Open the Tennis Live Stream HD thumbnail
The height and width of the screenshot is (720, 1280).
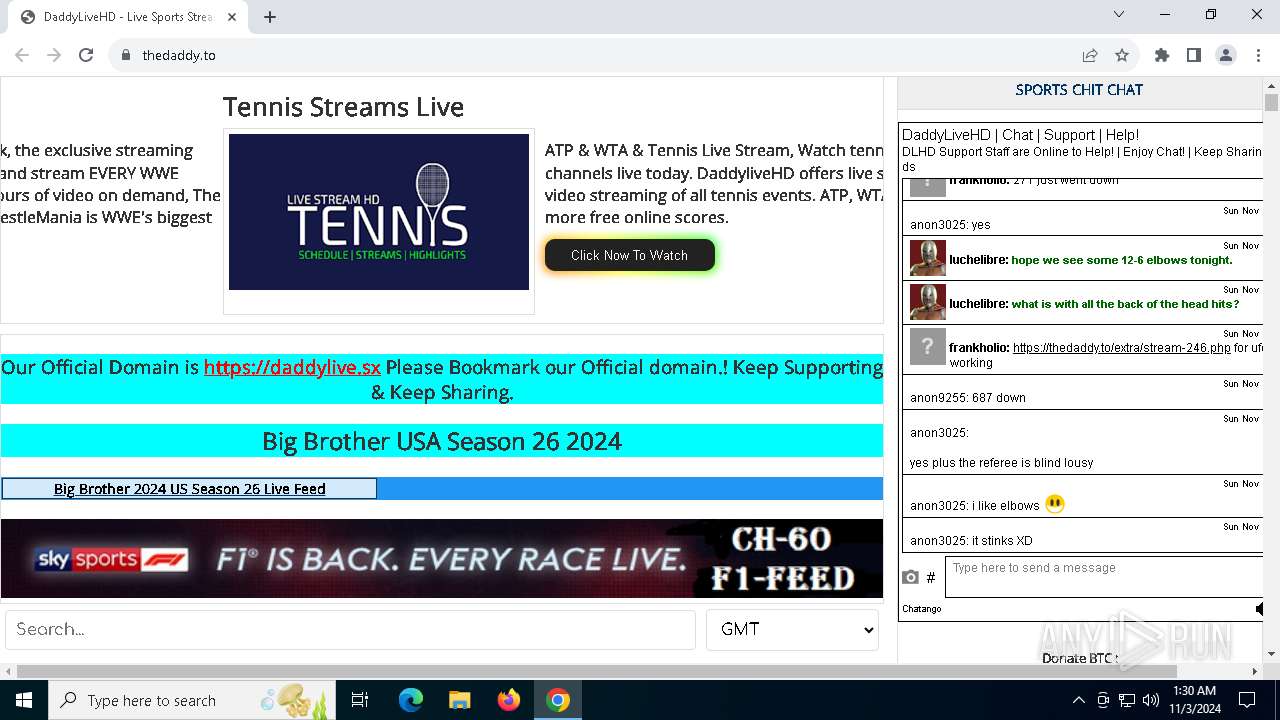(x=379, y=212)
